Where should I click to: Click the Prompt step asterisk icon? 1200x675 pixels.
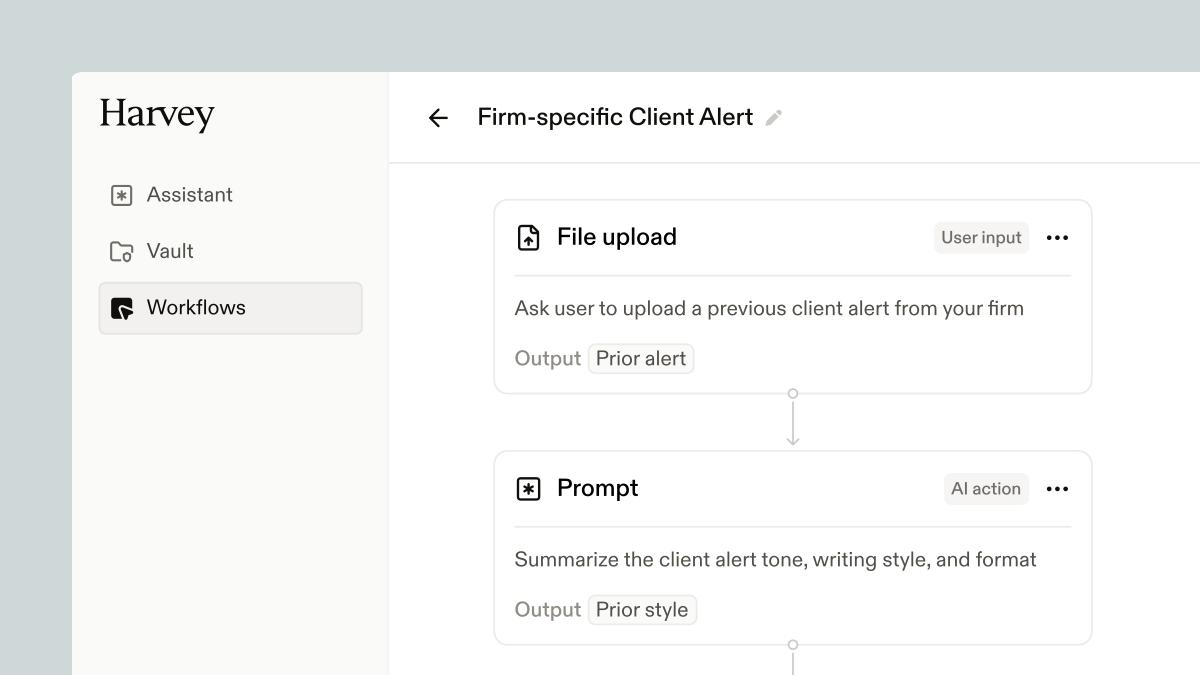point(528,489)
